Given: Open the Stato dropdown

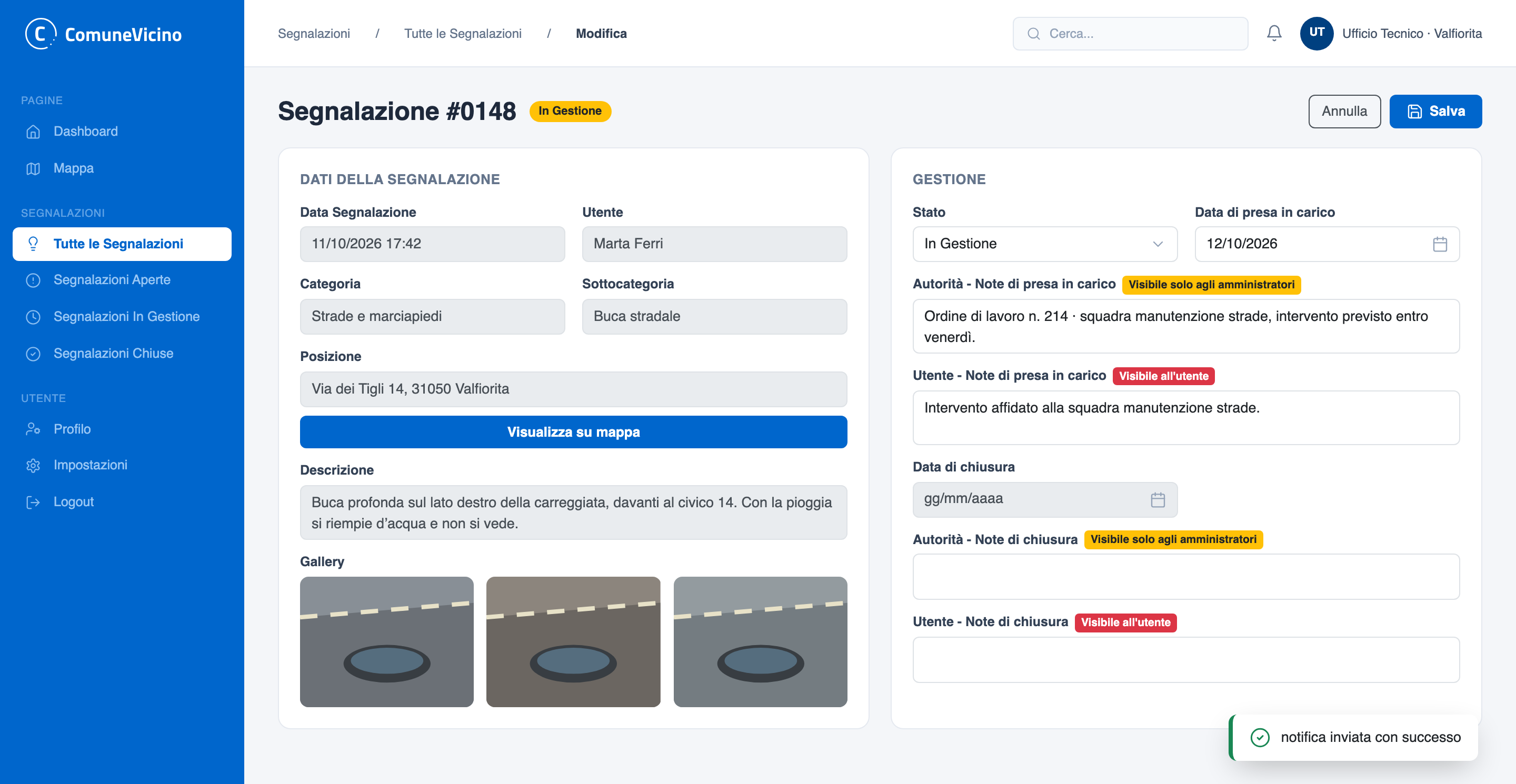Looking at the screenshot, I should point(1044,244).
